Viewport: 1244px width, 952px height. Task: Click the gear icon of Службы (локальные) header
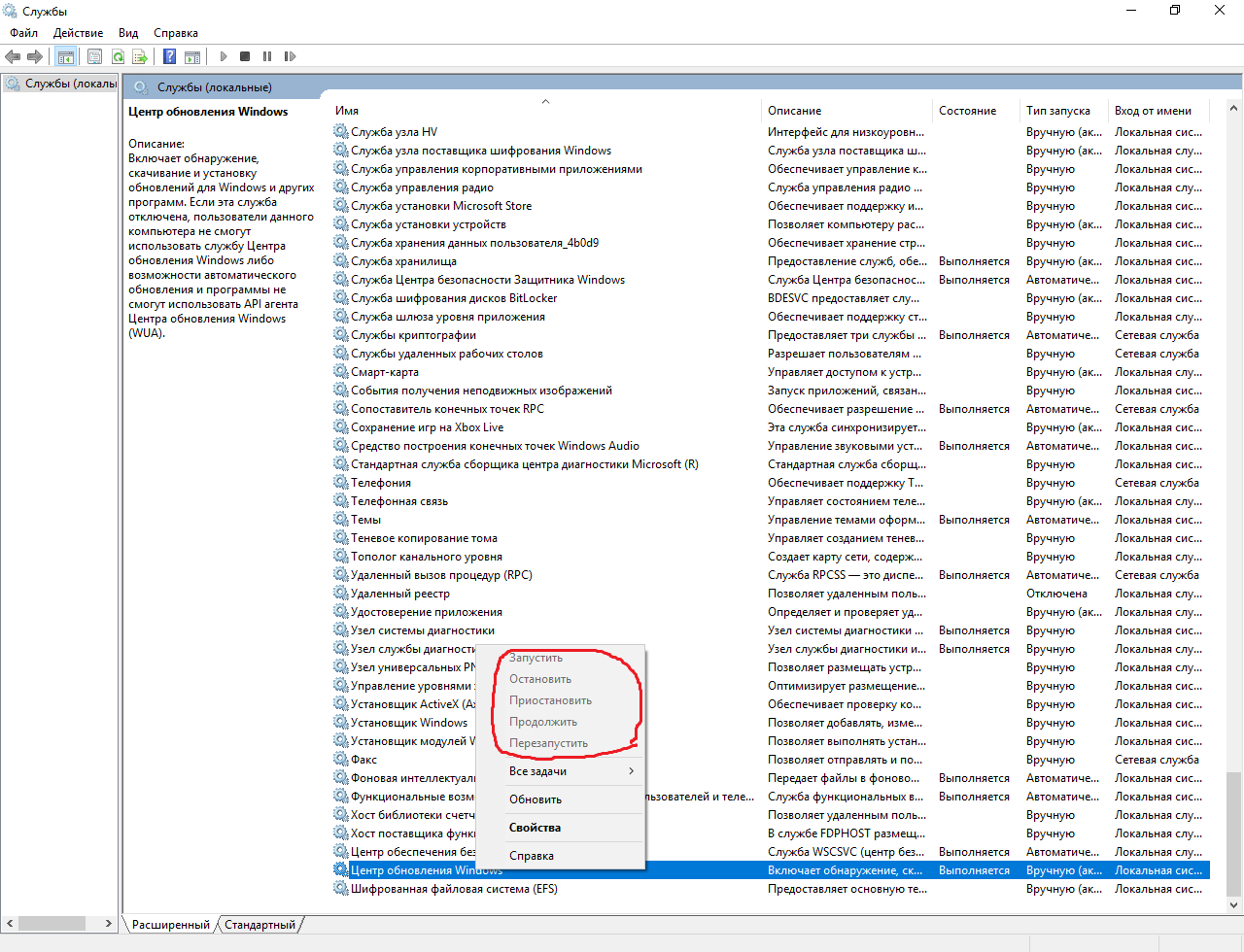(x=141, y=86)
